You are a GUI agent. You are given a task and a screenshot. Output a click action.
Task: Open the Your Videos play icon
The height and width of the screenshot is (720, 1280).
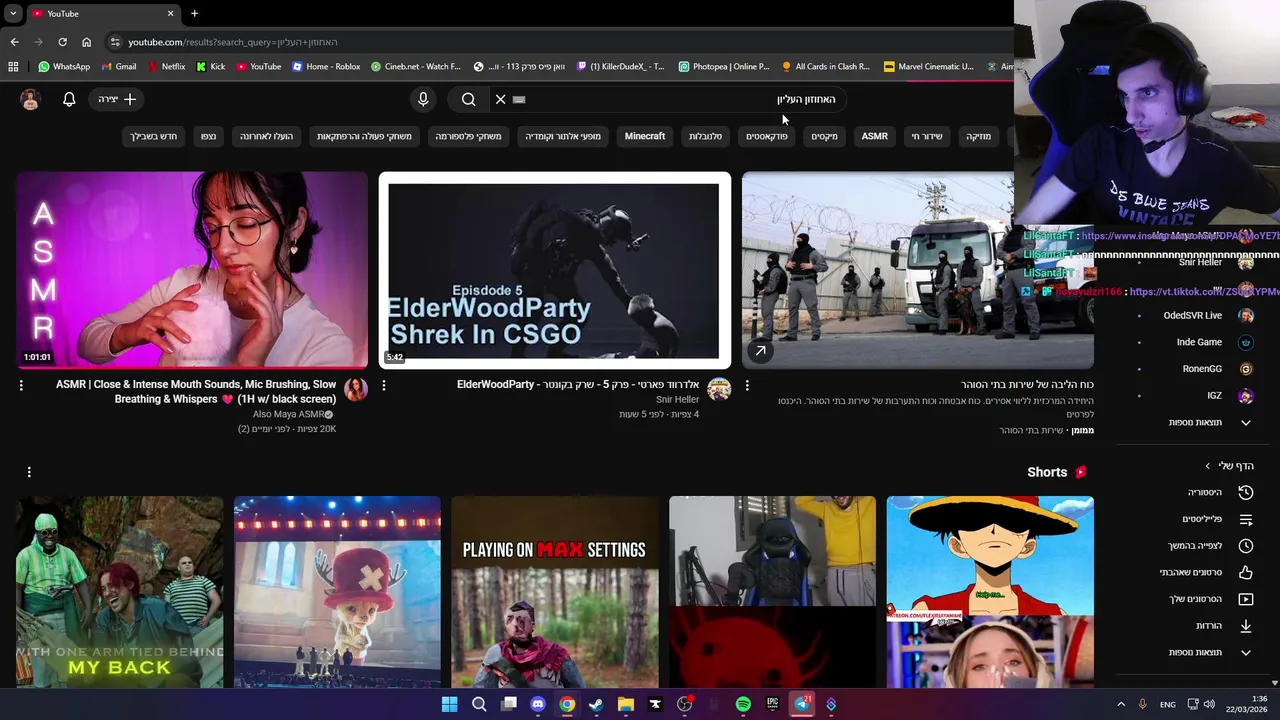point(1245,599)
